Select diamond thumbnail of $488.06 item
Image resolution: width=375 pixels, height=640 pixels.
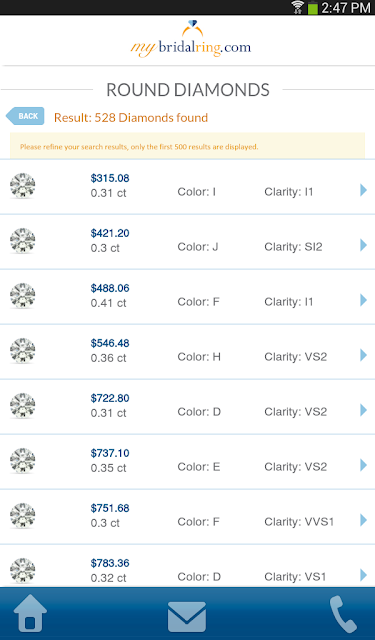pos(22,296)
